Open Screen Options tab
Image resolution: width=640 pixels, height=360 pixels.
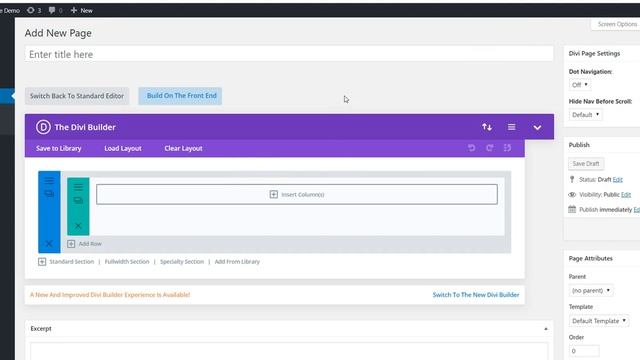617,24
